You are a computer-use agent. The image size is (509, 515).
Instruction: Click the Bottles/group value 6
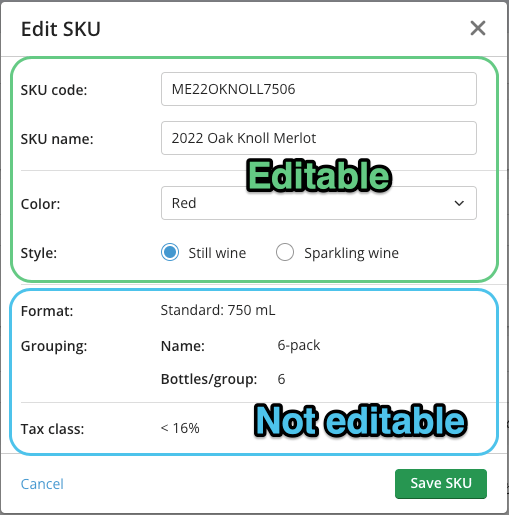point(281,379)
